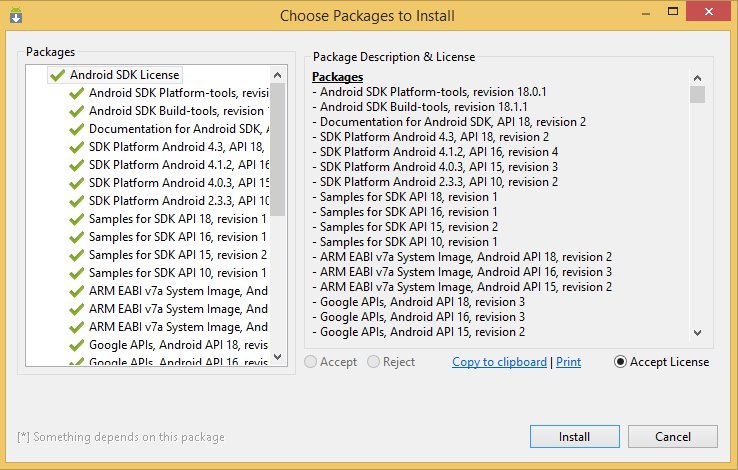Click Copy to clipboard link

(499, 362)
